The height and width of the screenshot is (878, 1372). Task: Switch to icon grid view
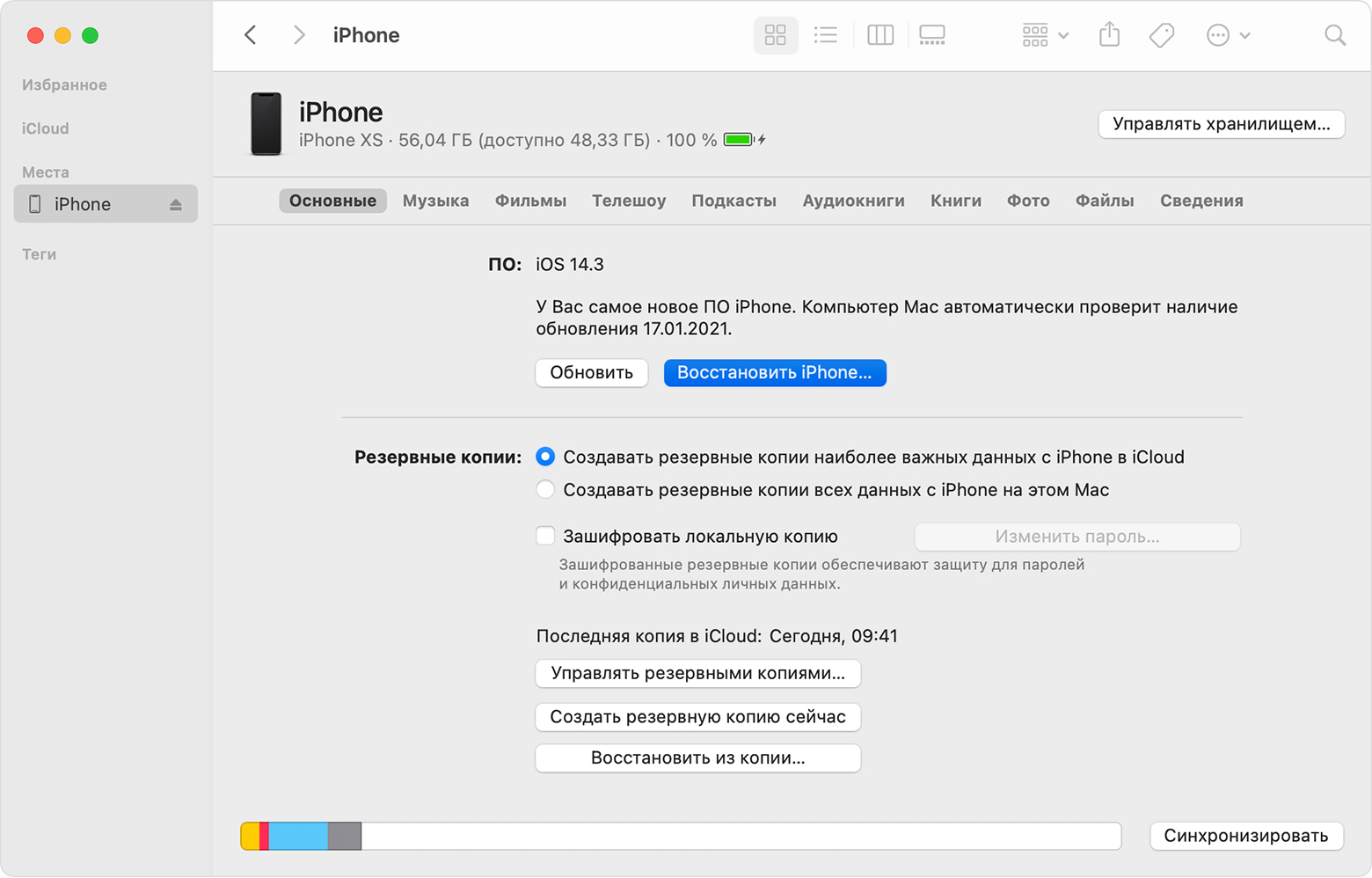(776, 35)
